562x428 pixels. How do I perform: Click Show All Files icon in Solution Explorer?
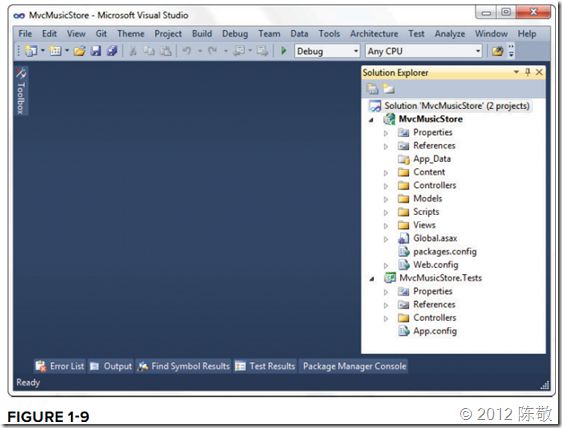tap(389, 88)
